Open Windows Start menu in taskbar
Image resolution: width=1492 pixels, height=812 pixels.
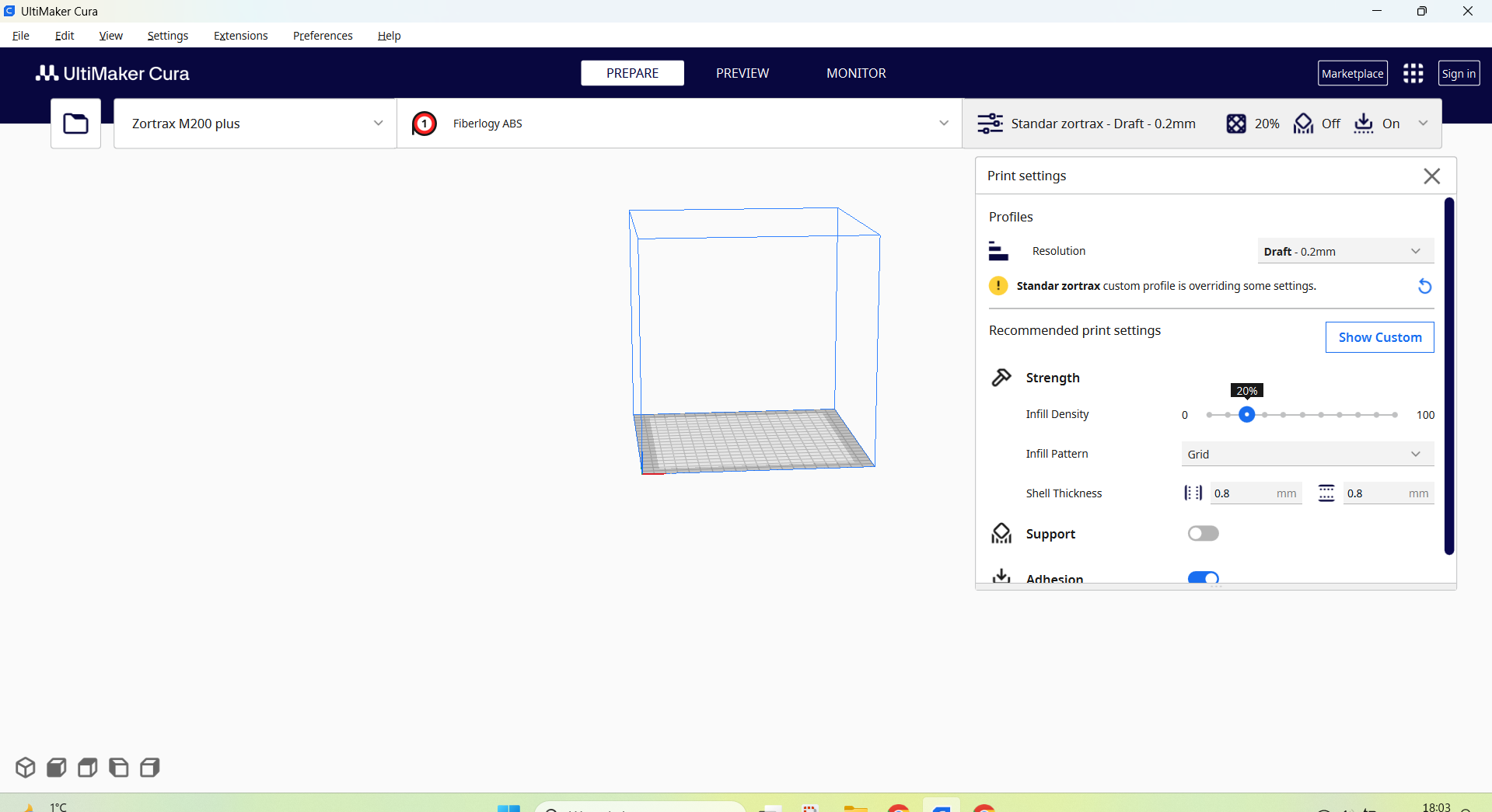pos(508,808)
